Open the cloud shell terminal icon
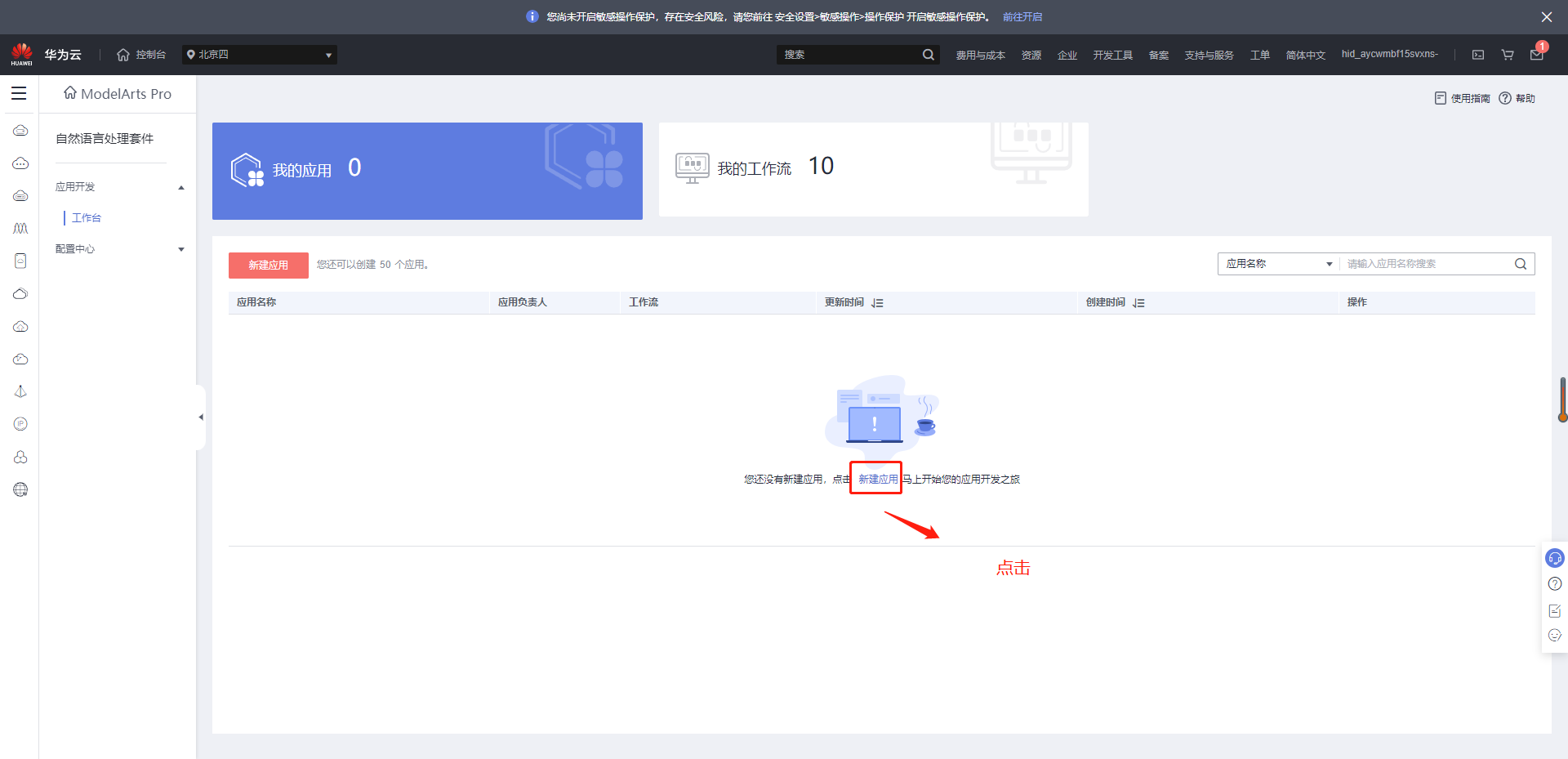Viewport: 1568px width, 759px height. [x=1478, y=55]
